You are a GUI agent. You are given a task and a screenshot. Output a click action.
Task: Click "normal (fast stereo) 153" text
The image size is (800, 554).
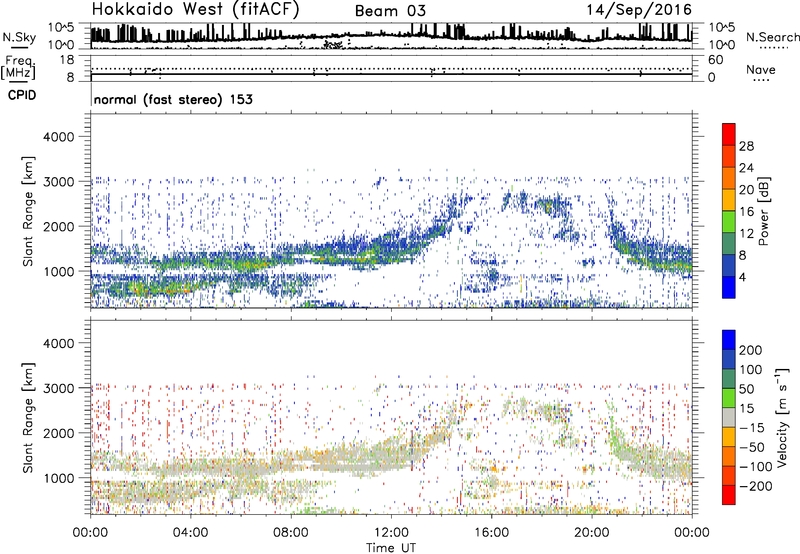click(x=173, y=99)
